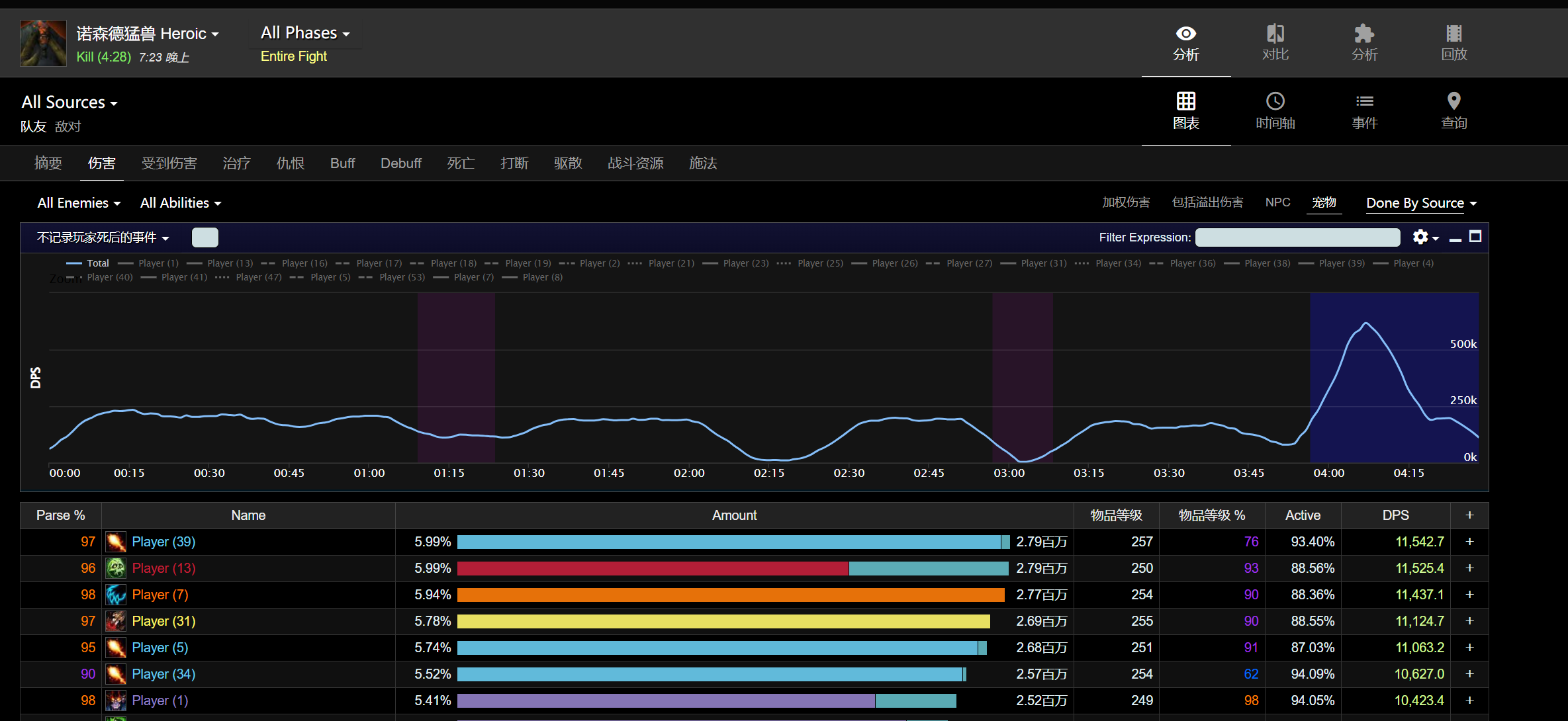Select the 图表 grid table icon
The image size is (1568, 721).
tap(1185, 101)
